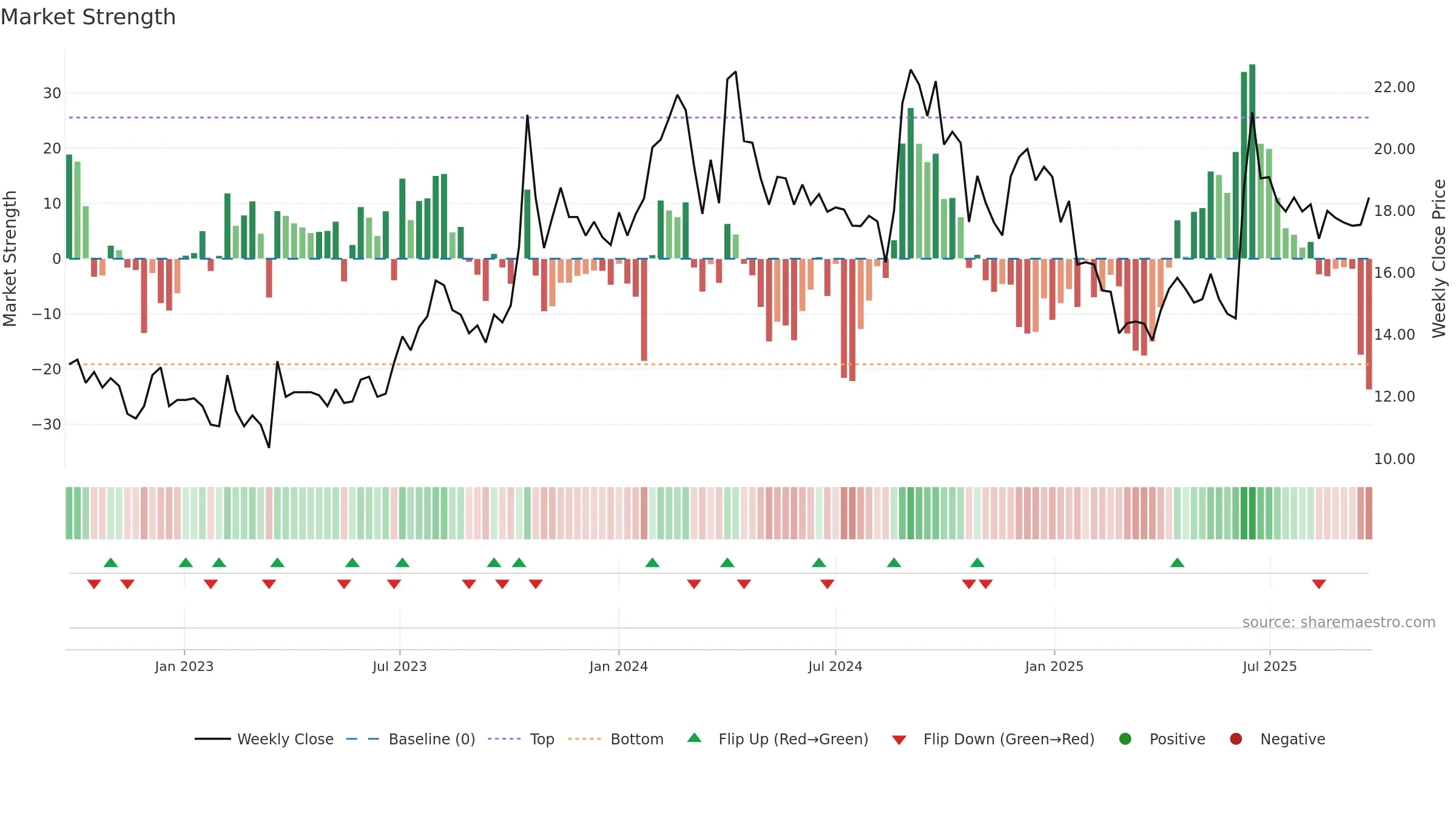Click the first green flip-up marker after Jan 2024
This screenshot has height=819, width=1456.
point(652,562)
